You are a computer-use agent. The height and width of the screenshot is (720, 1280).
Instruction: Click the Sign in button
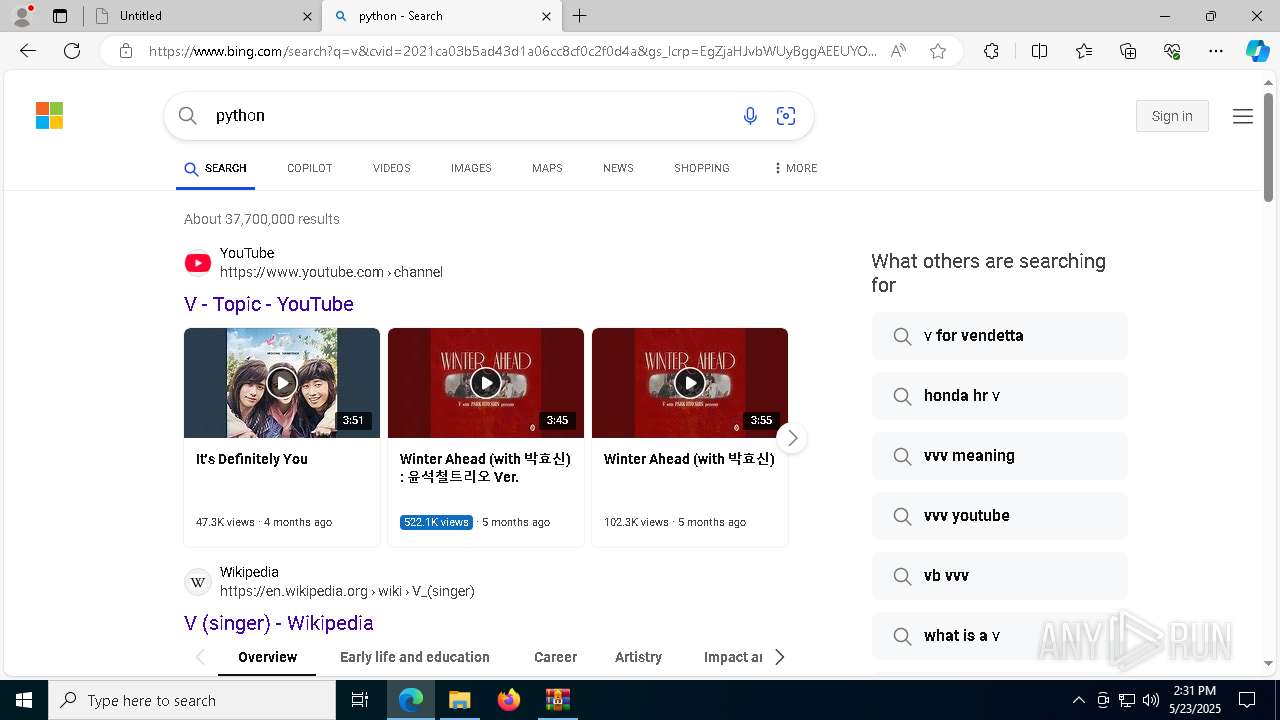(1172, 116)
